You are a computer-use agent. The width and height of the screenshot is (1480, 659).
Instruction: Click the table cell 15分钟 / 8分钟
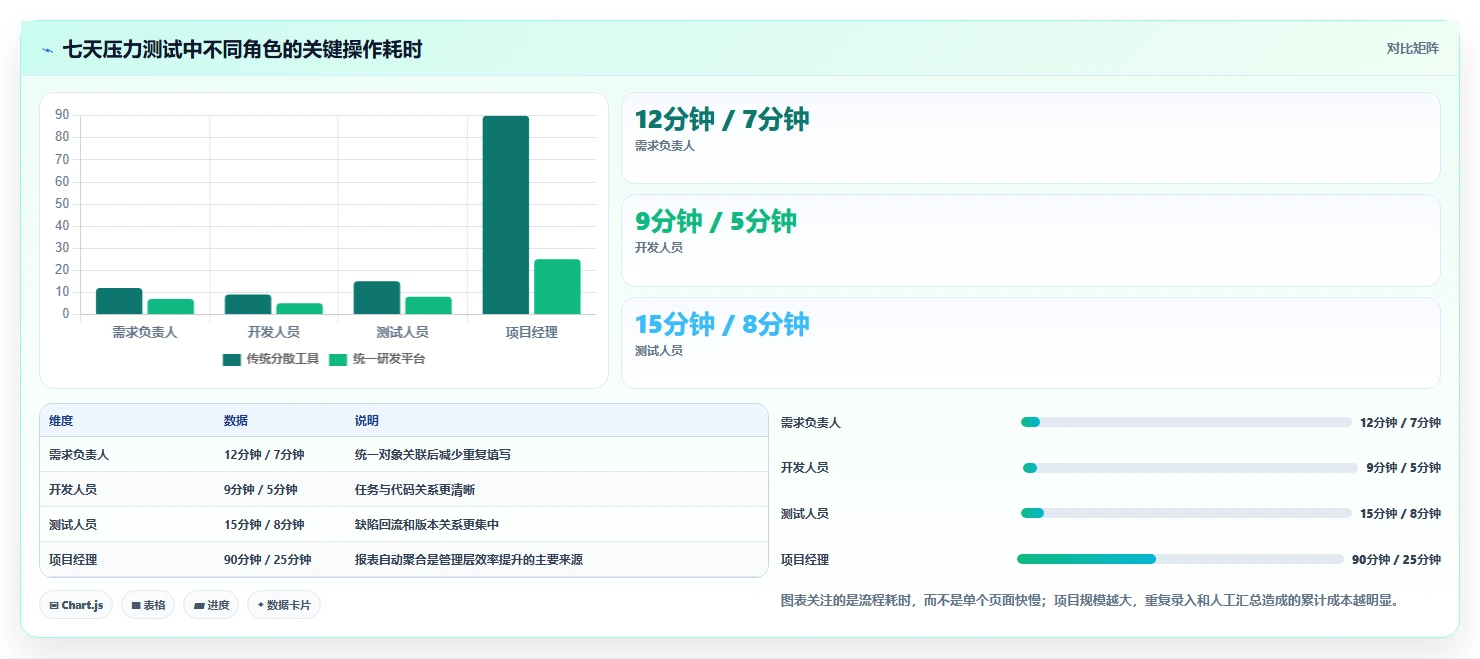(264, 525)
